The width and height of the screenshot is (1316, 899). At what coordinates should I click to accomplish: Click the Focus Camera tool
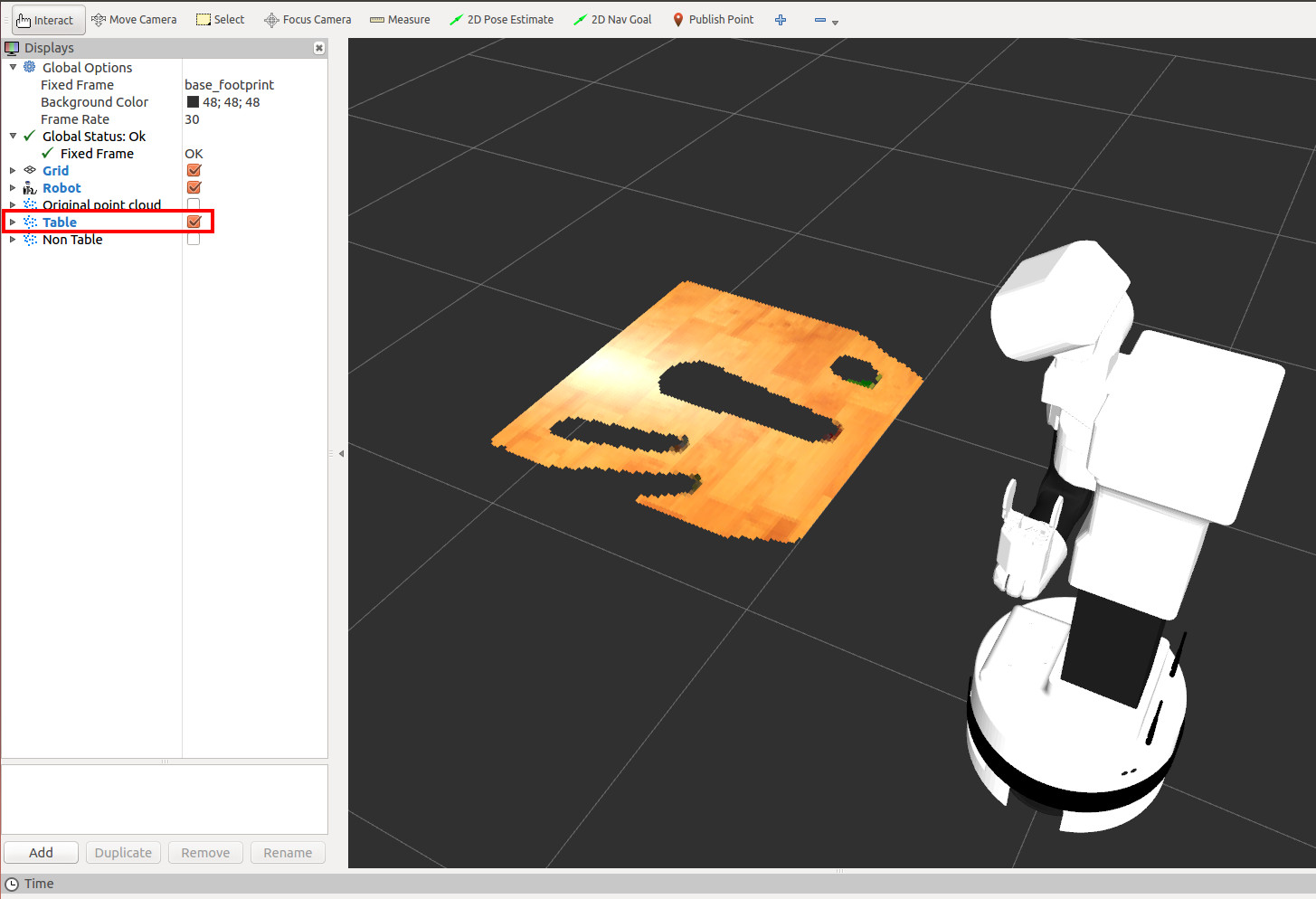[x=308, y=20]
